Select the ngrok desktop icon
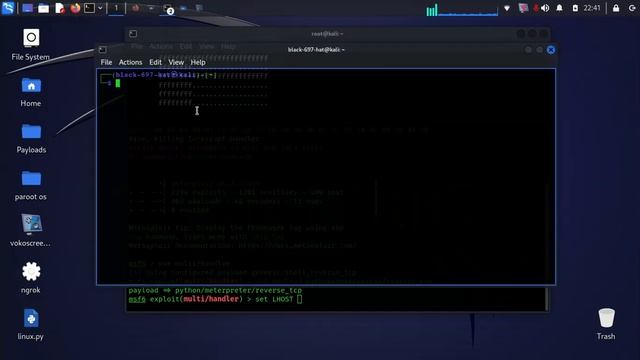 (x=31, y=278)
